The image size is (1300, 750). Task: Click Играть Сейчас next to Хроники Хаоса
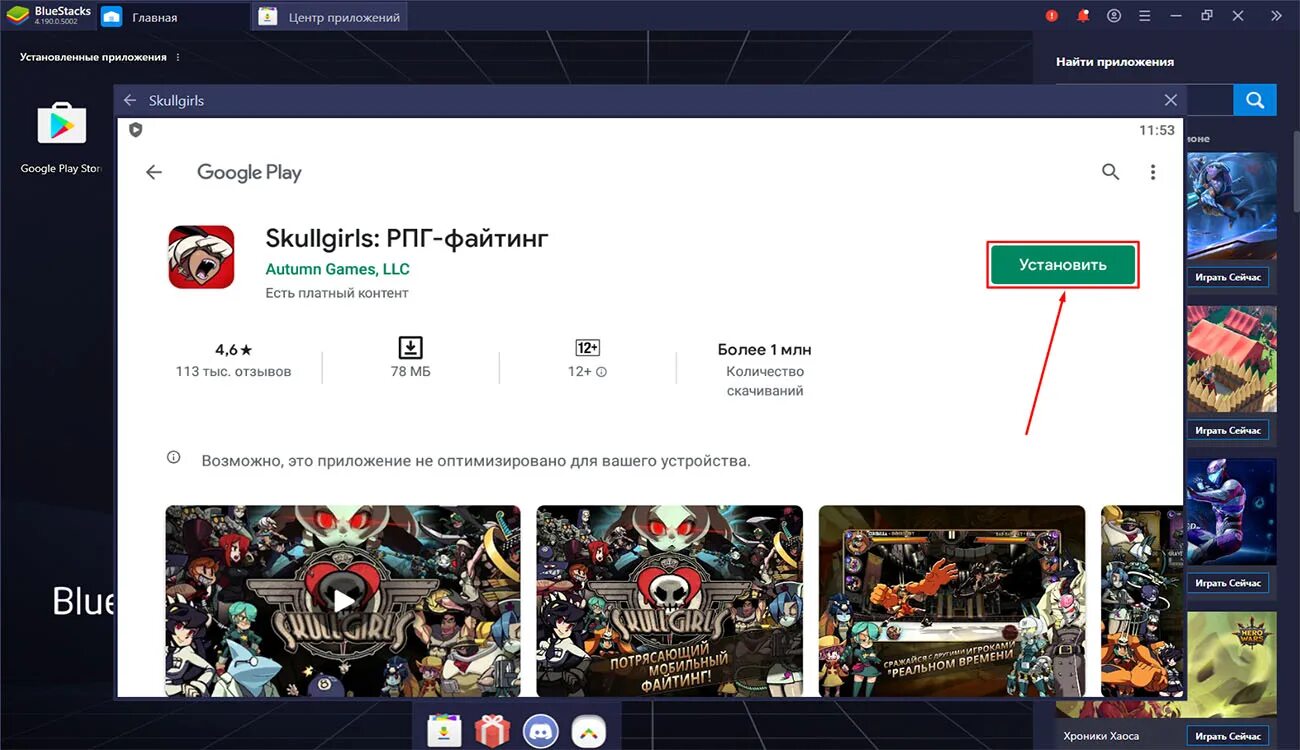click(1228, 736)
